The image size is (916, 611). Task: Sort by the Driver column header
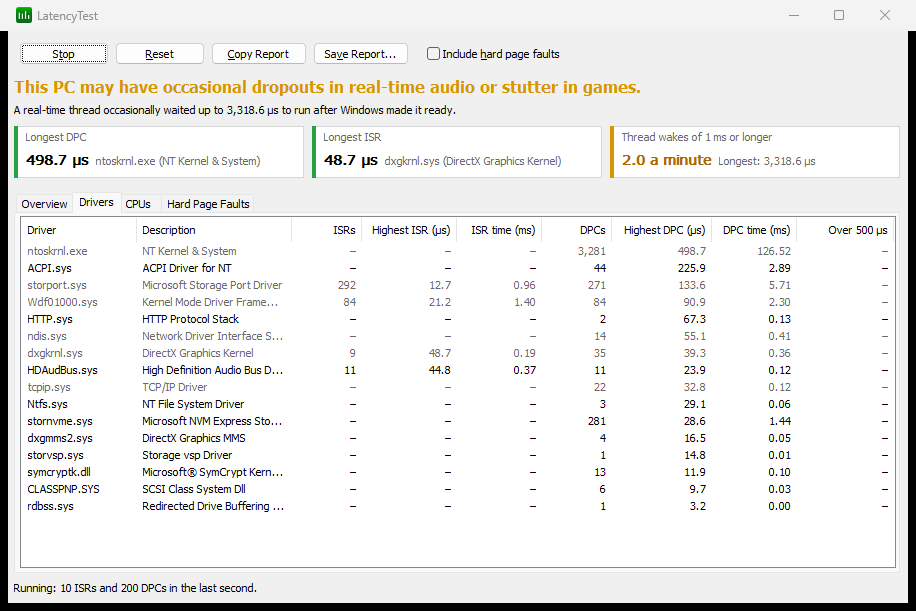(x=78, y=230)
